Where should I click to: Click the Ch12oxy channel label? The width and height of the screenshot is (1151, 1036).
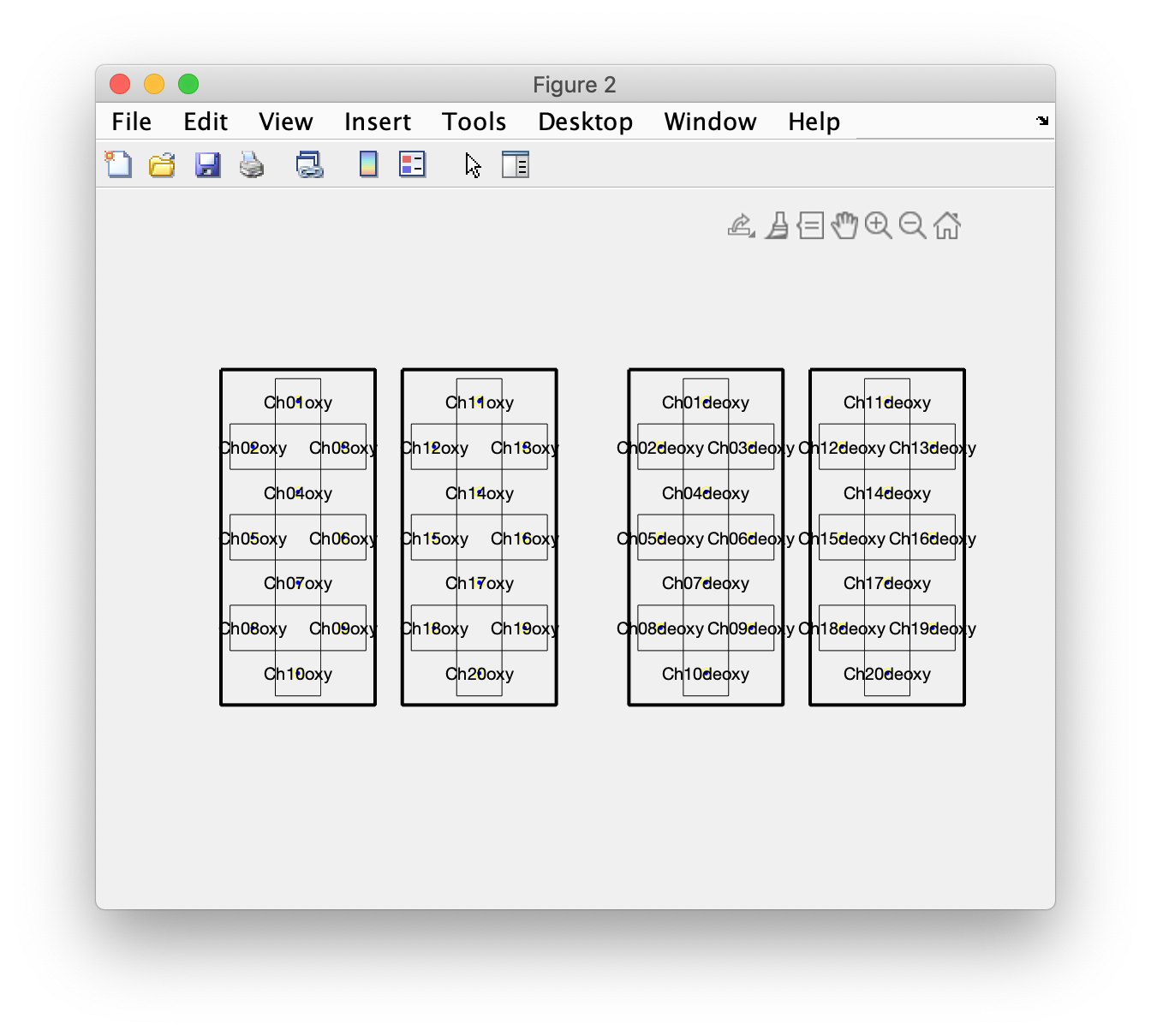pyautogui.click(x=435, y=448)
